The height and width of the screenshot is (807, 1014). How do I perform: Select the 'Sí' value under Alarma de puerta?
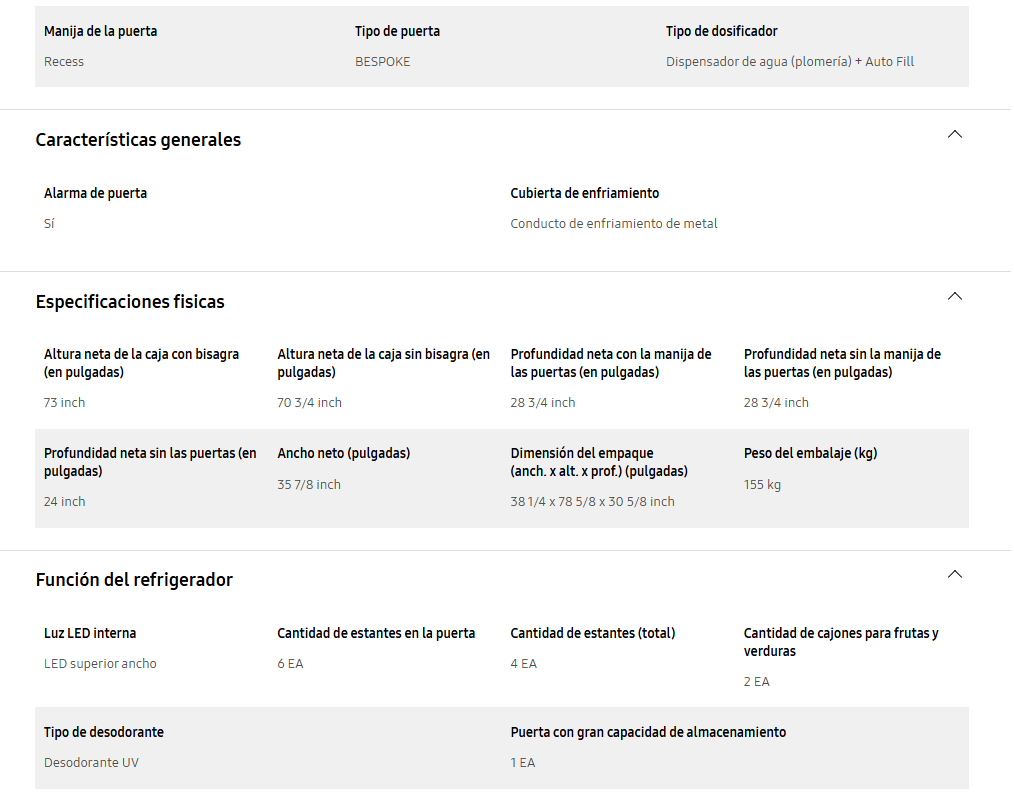[x=49, y=224]
